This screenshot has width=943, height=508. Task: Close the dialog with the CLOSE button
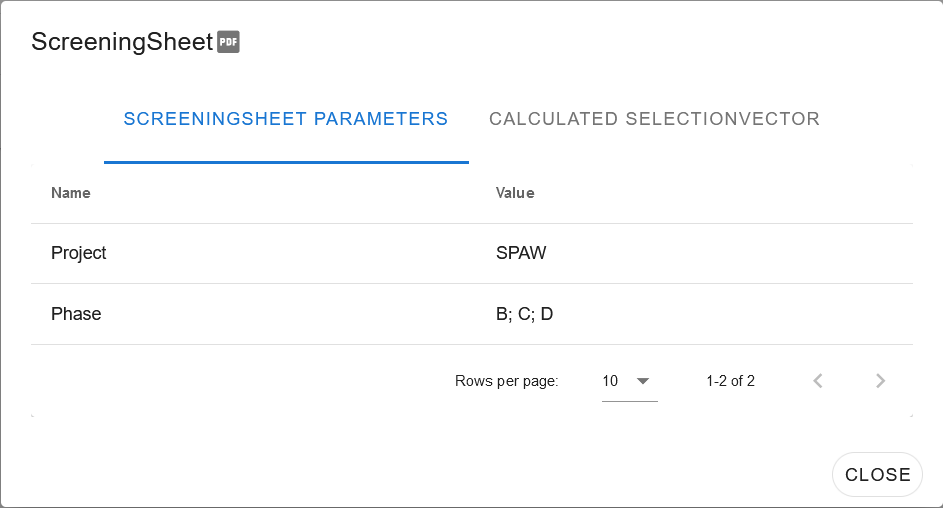pyautogui.click(x=877, y=474)
